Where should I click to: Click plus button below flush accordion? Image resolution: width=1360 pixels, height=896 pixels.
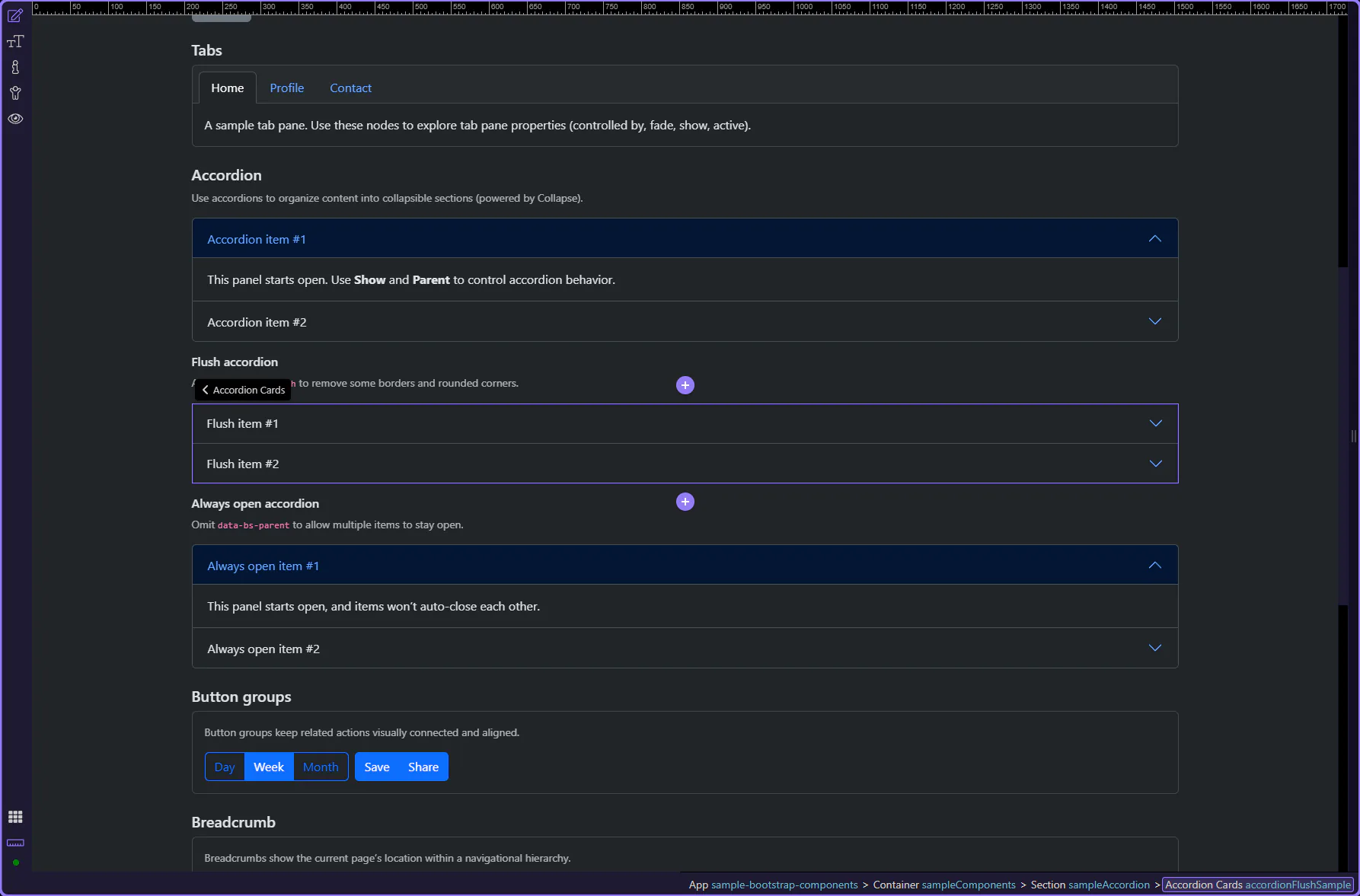click(685, 502)
